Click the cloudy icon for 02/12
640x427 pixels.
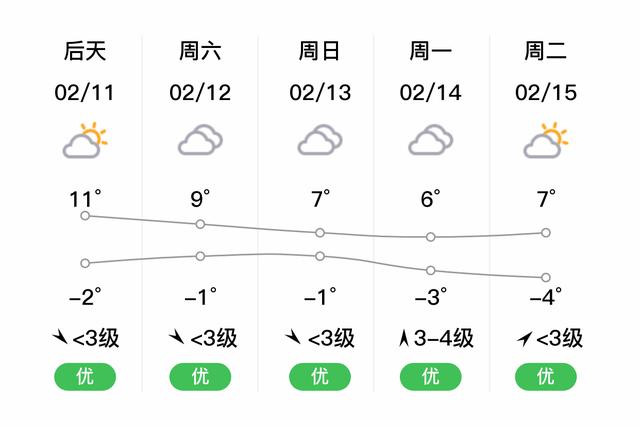200,140
